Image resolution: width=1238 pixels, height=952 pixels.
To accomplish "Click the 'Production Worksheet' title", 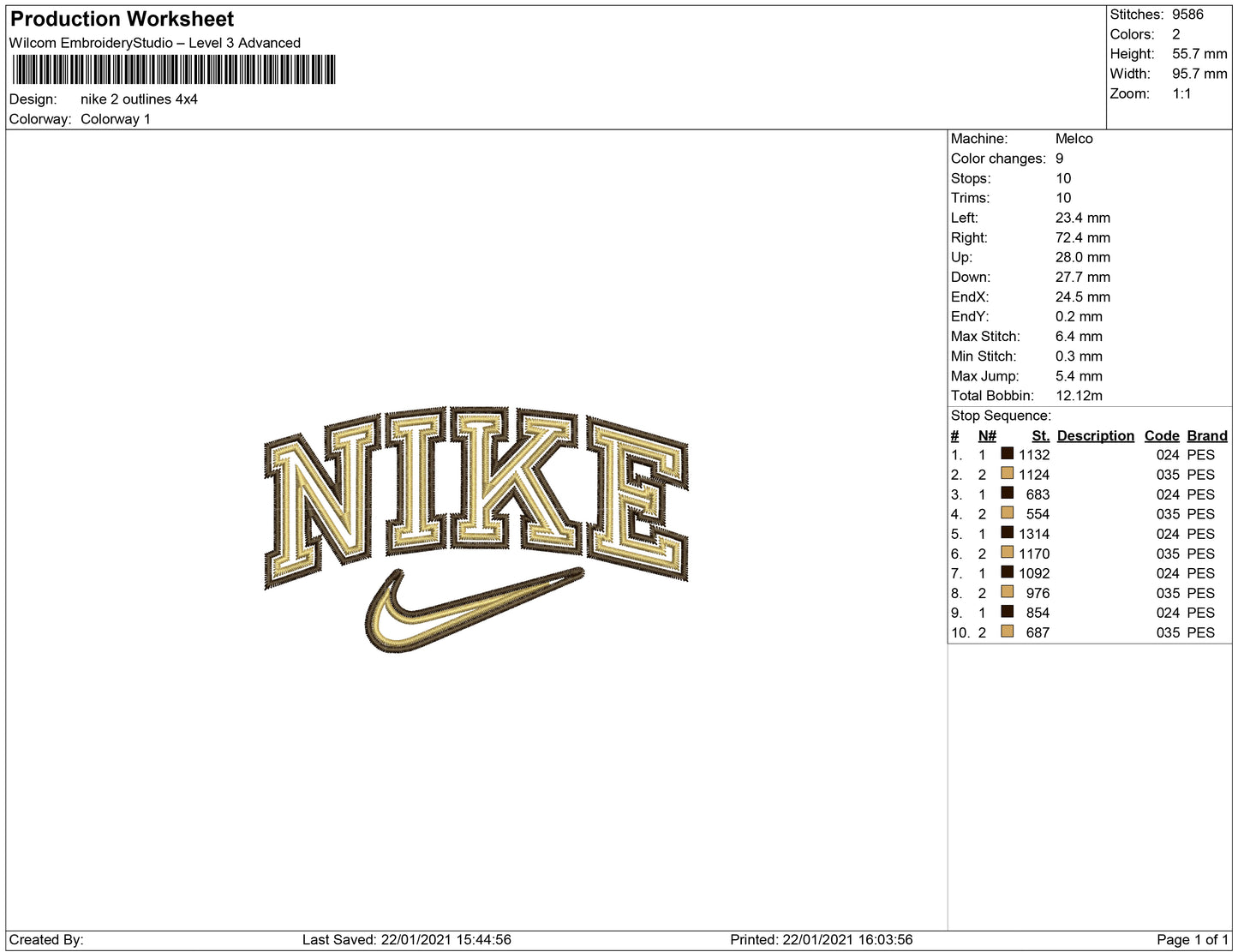I will pos(122,19).
